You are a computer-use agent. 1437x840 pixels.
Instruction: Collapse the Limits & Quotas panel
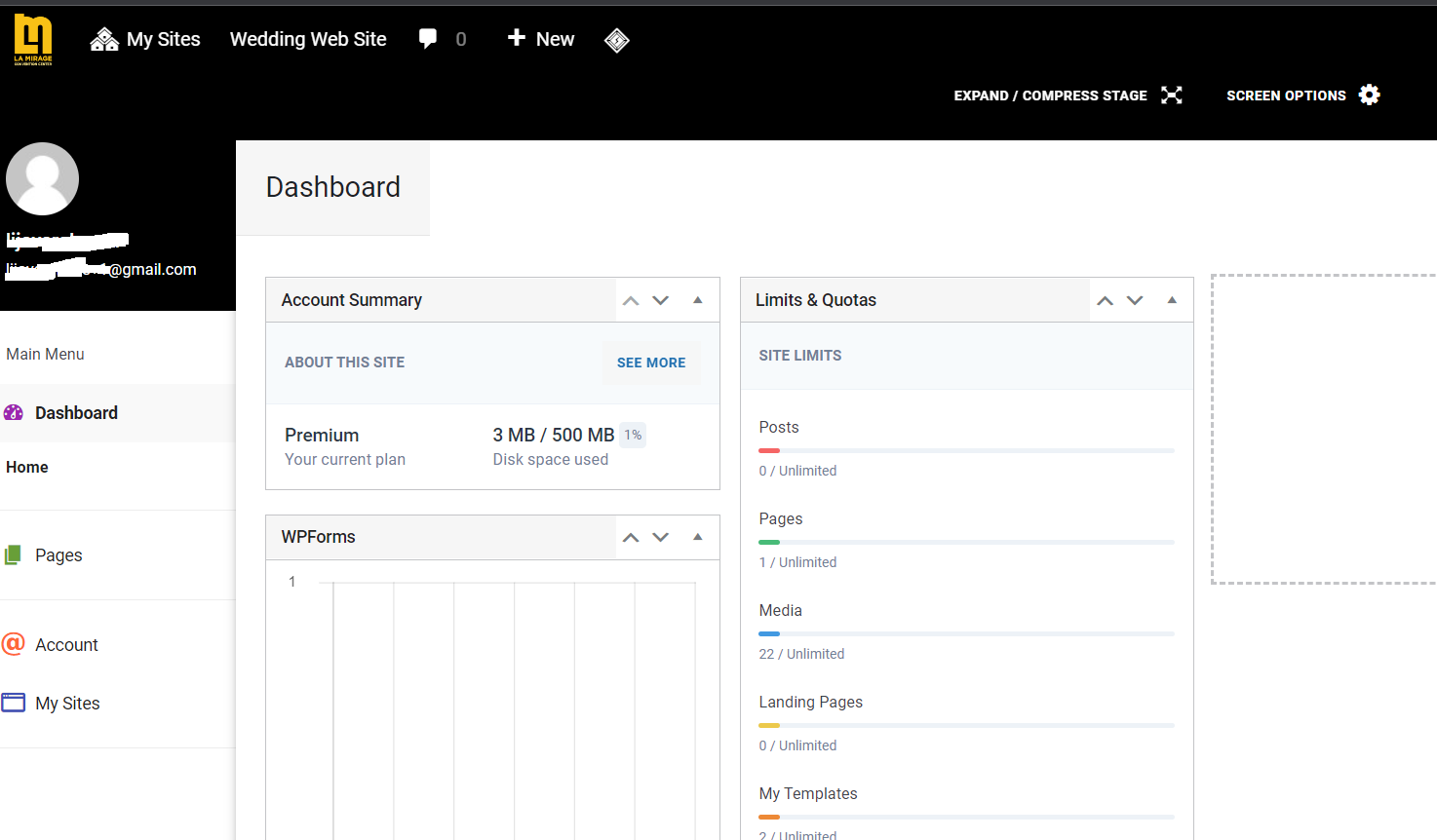tap(1172, 300)
